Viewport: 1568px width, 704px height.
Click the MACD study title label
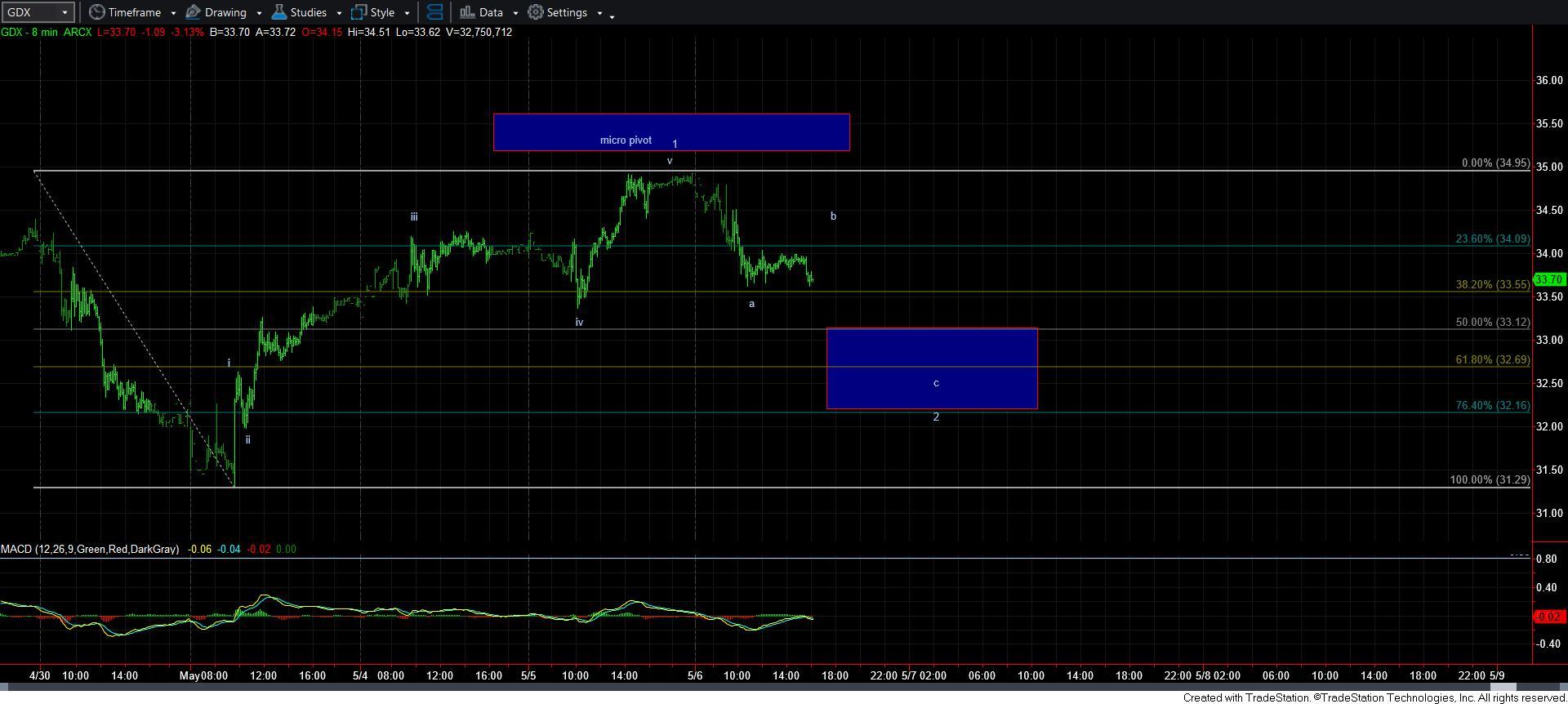[x=90, y=550]
